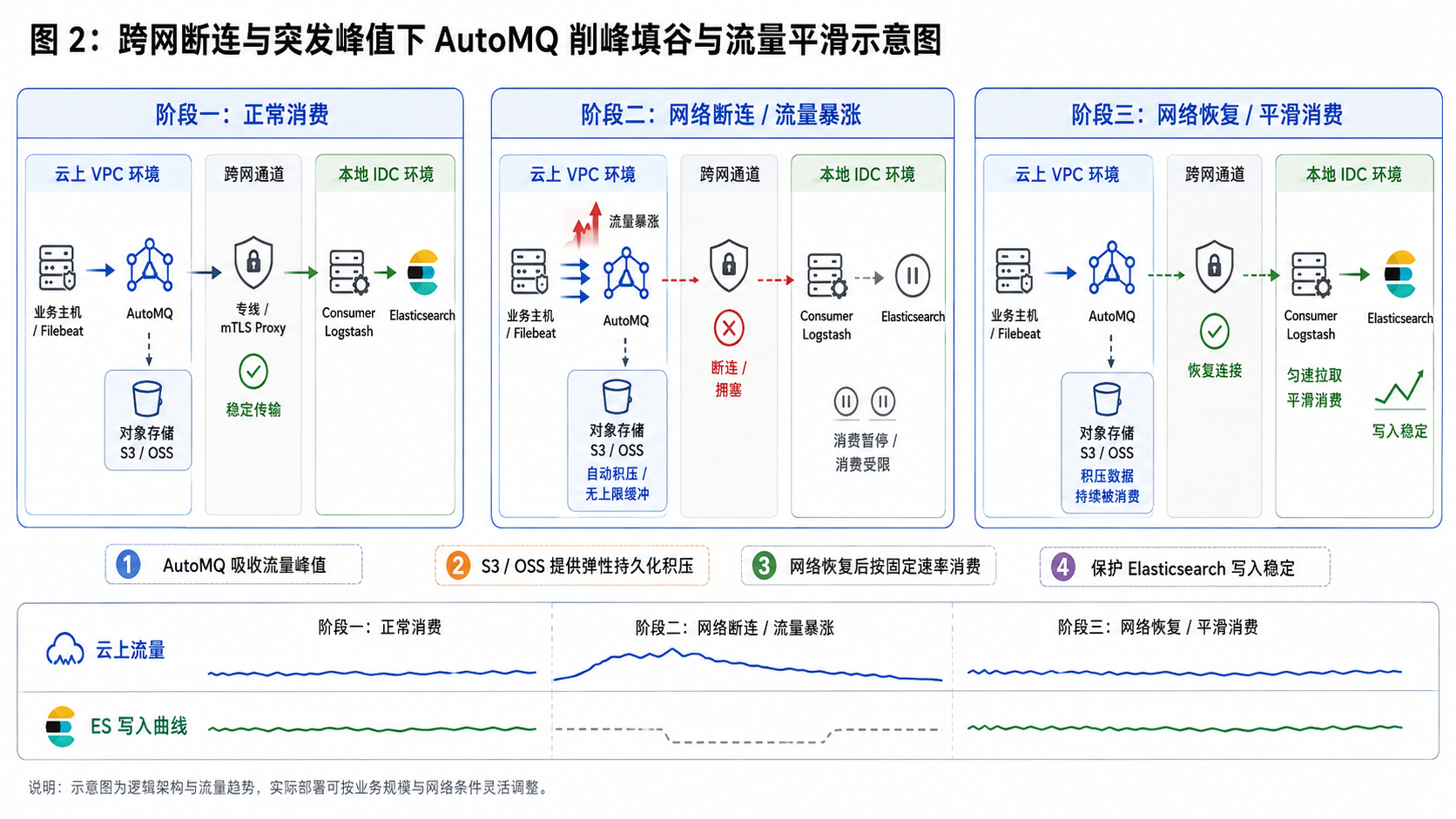
Task: Click the 积压数据 持续被消费 blue text
Action: click(1107, 486)
